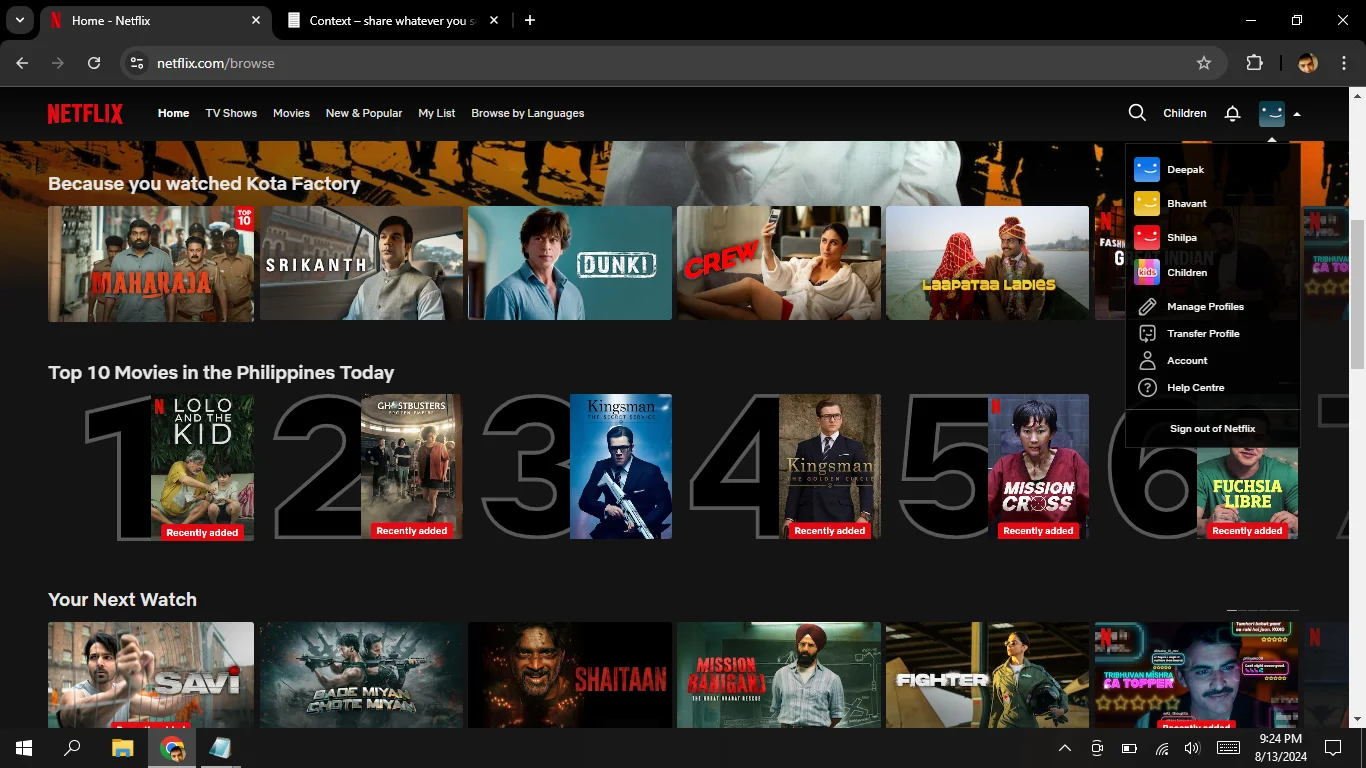Viewport: 1366px width, 768px height.
Task: Open Bade Miyan Chote Miyan card
Action: 361,675
